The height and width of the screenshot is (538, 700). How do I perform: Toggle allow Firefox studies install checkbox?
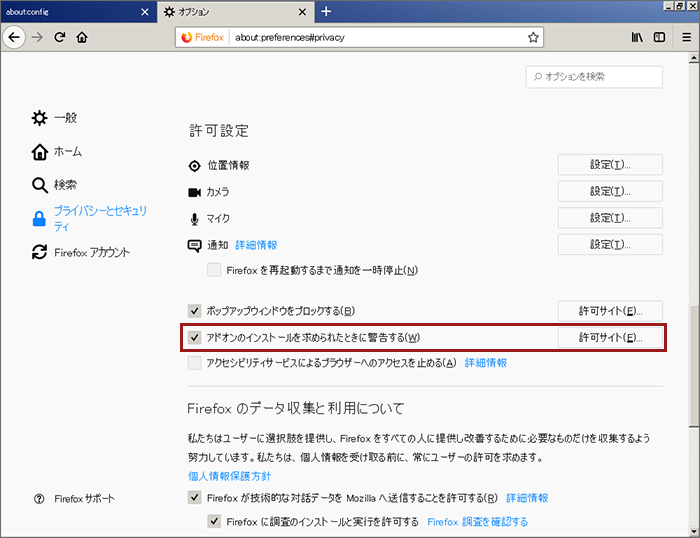[x=214, y=521]
